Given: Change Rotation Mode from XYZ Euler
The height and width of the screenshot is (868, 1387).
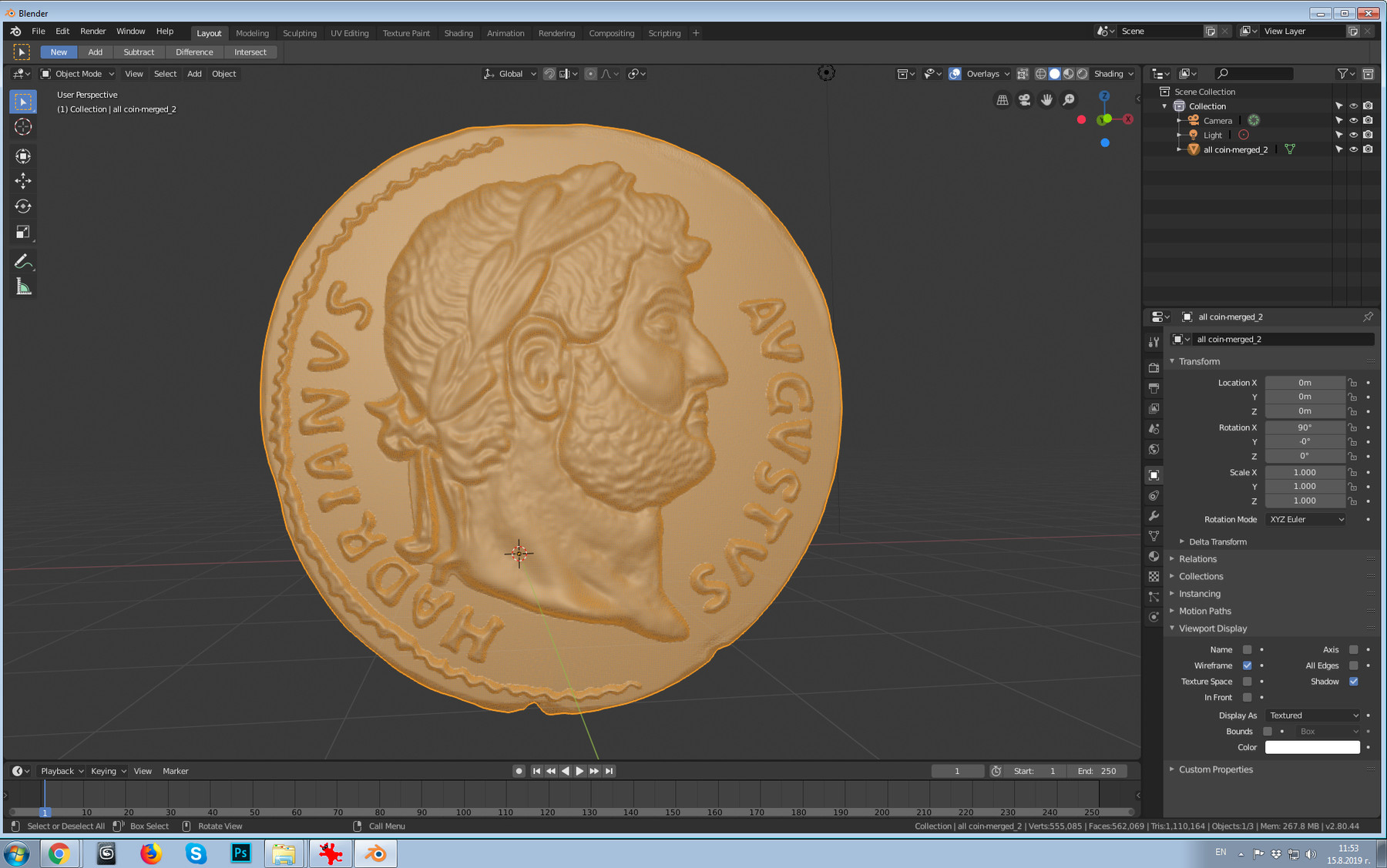Looking at the screenshot, I should point(1305,519).
